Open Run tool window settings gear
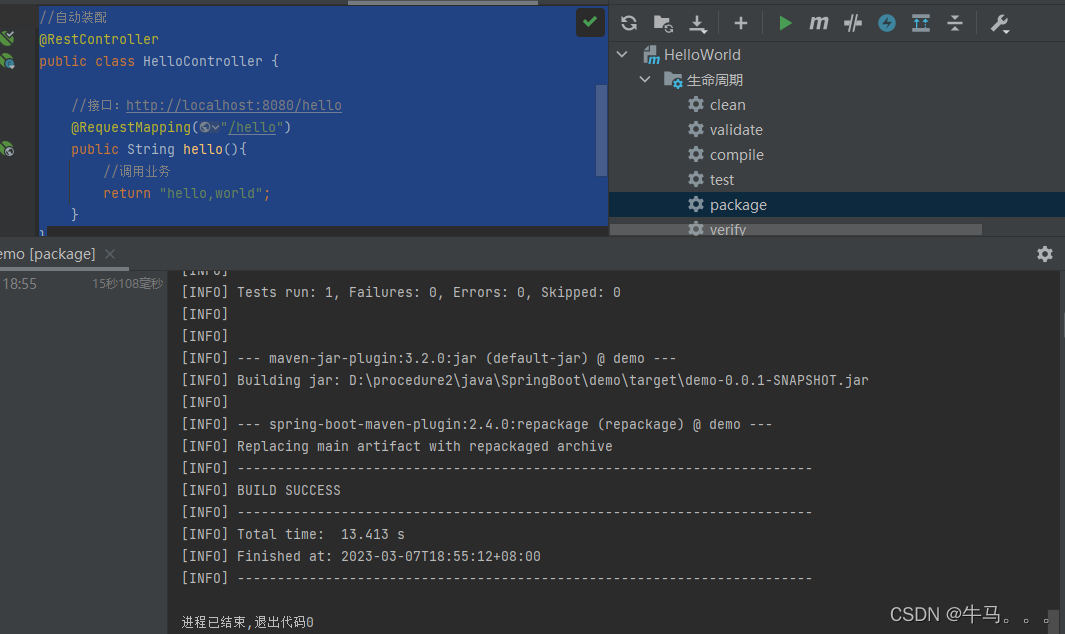 [1045, 254]
